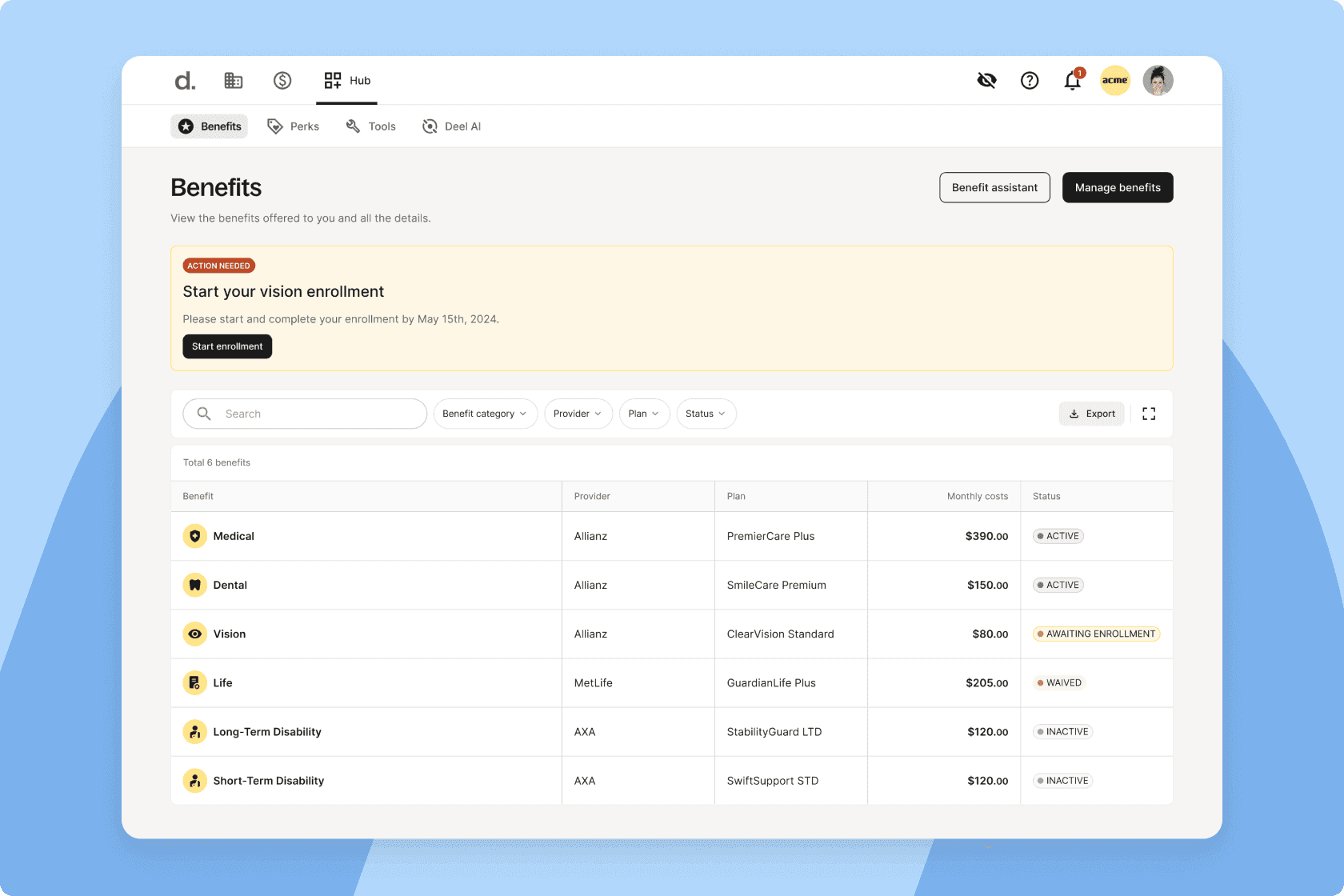Click the Dental tooth icon
The image size is (1344, 896).
tap(194, 585)
